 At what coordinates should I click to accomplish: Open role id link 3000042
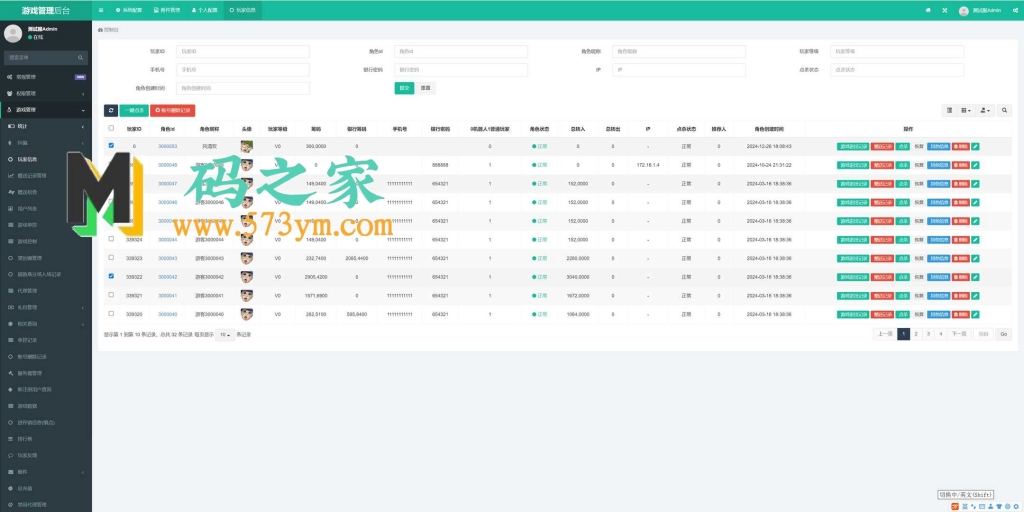click(x=168, y=277)
